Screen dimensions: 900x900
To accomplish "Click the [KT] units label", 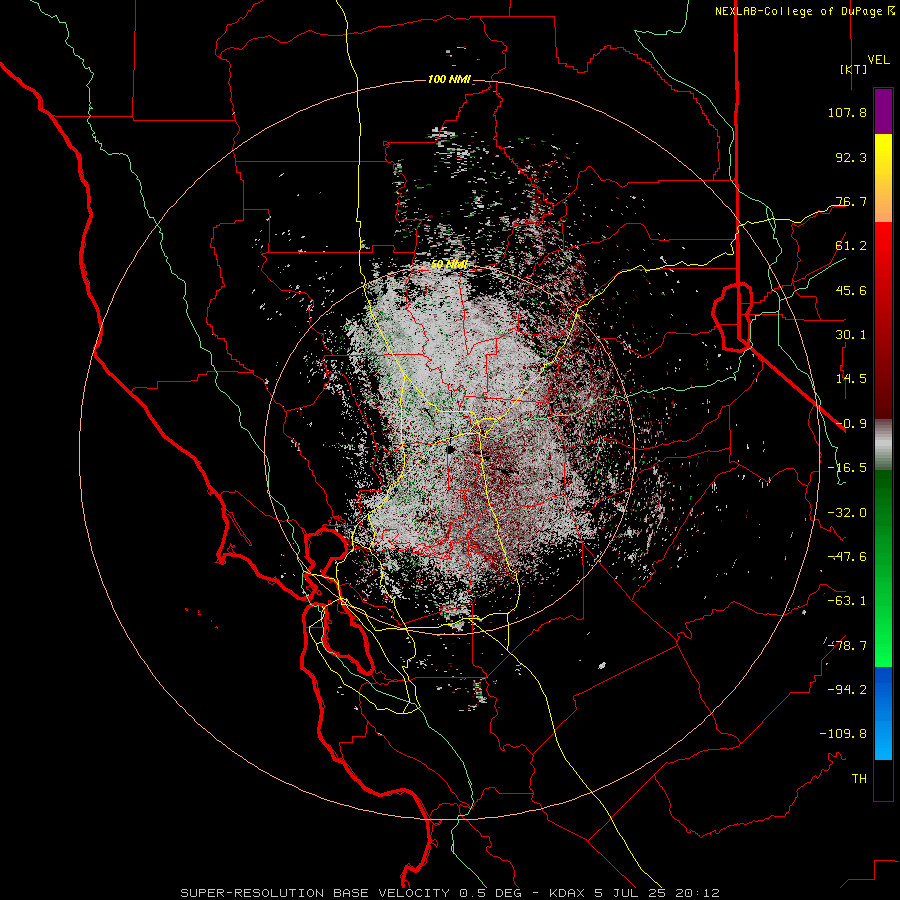I will click(853, 69).
